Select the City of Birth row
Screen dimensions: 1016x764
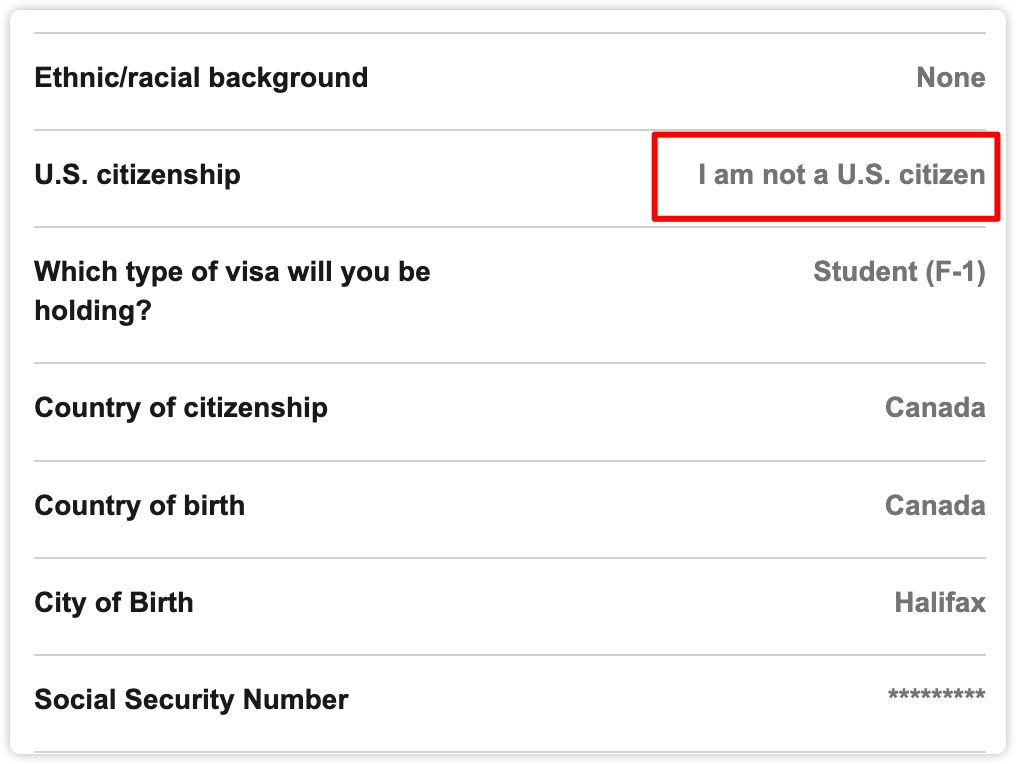510,607
